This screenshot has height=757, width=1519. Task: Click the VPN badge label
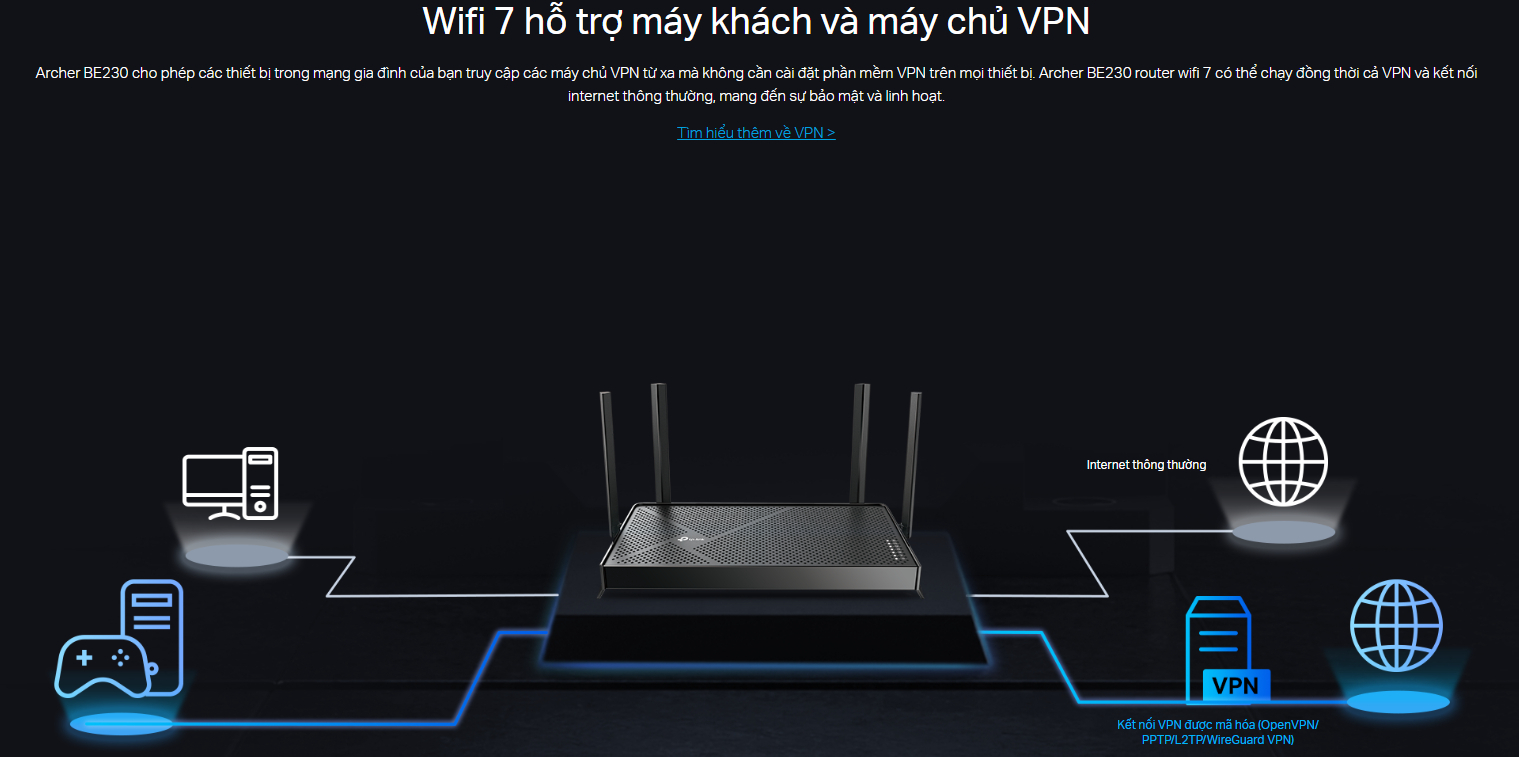click(1236, 686)
